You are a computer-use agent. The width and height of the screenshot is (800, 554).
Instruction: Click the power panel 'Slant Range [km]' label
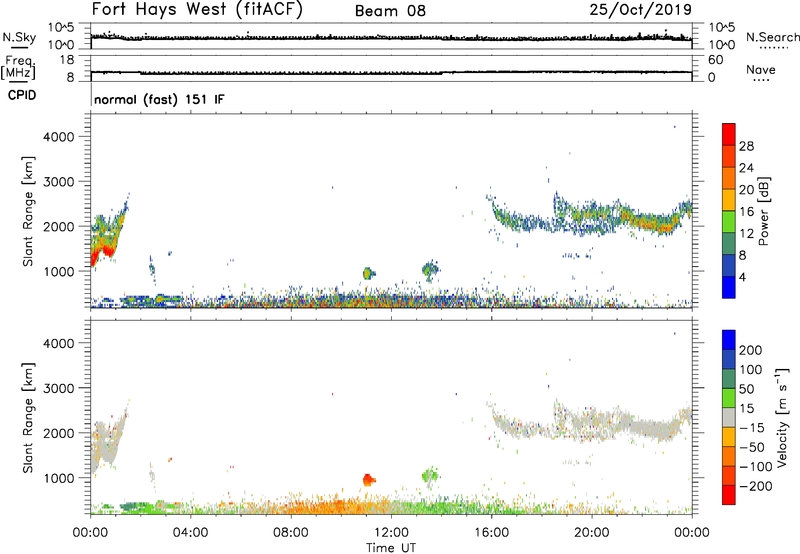click(28, 211)
